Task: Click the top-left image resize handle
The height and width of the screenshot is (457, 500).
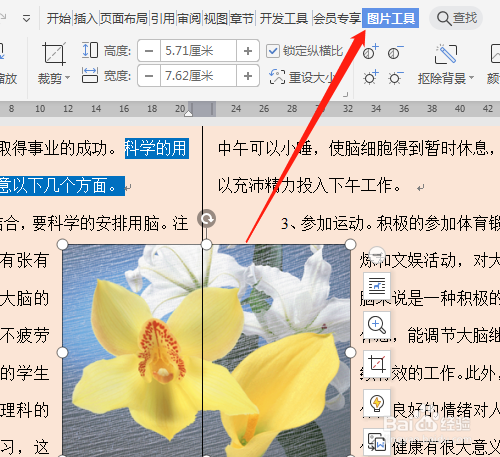Action: [x=63, y=244]
